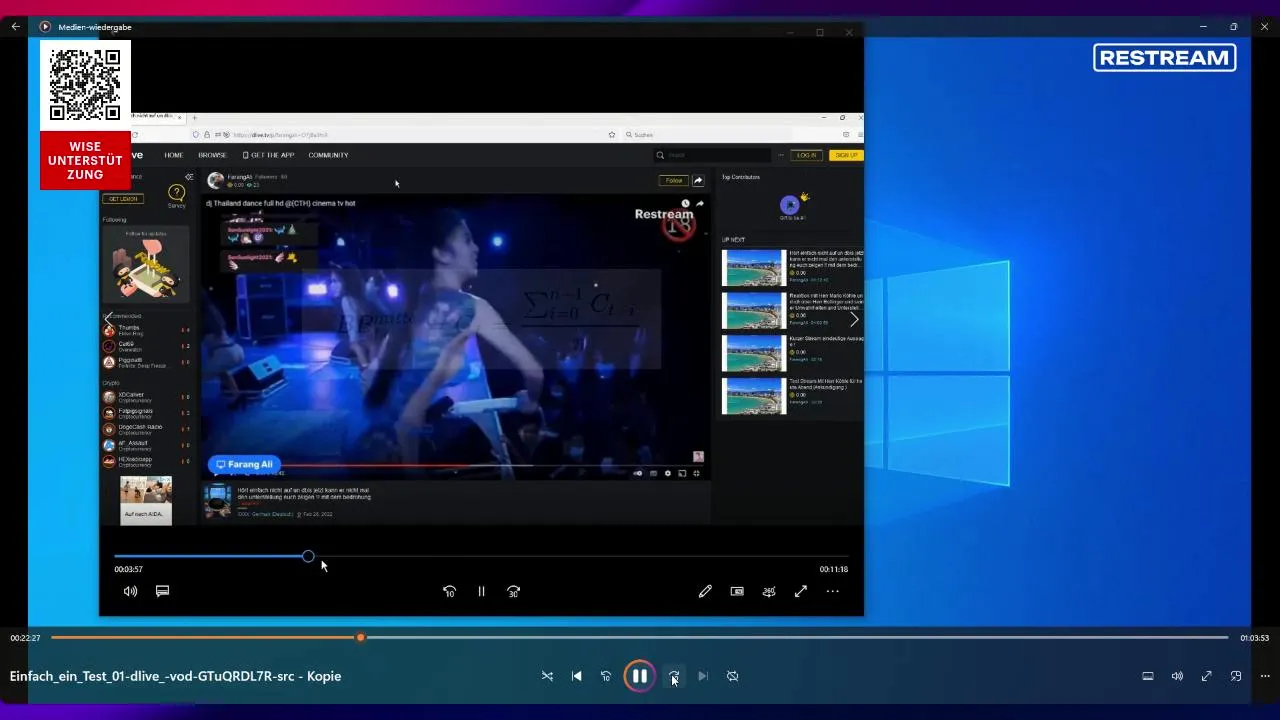Toggle repeat mode in the bottom player bar

pyautogui.click(x=732, y=676)
